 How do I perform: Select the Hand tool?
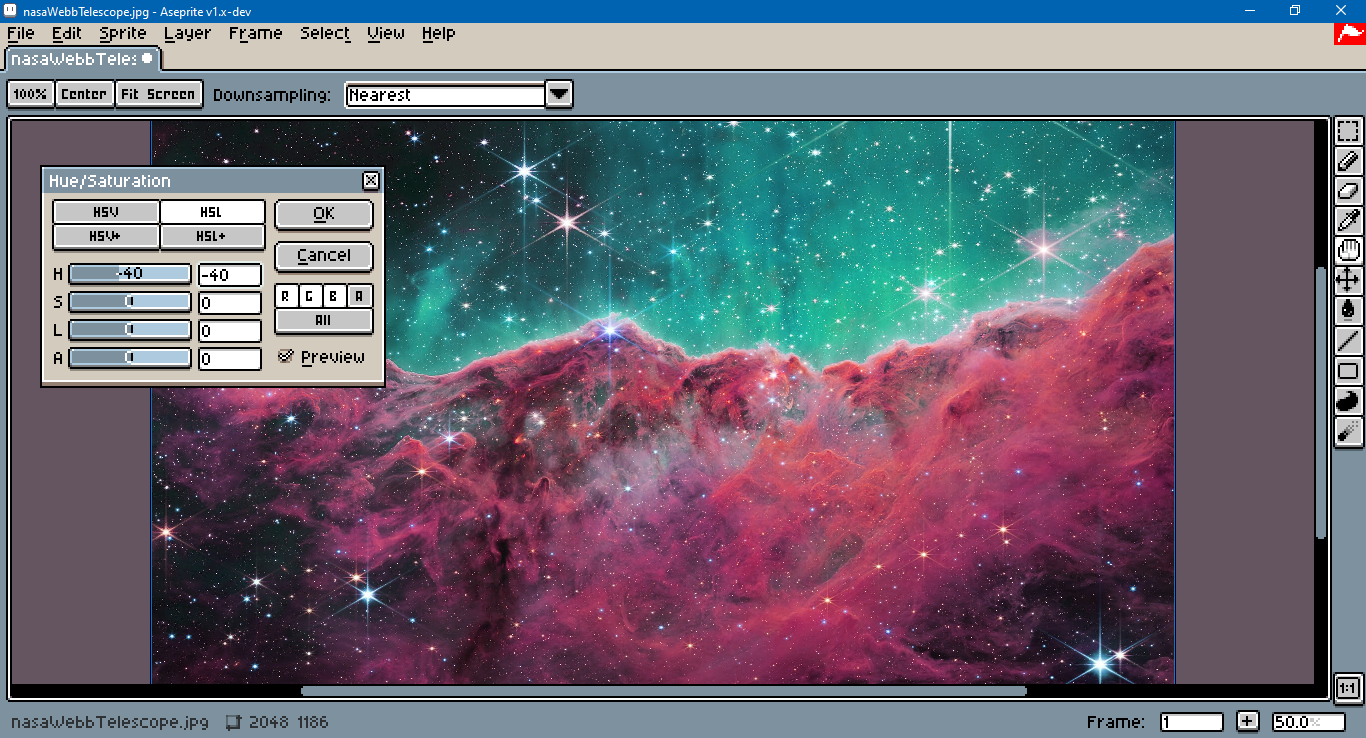[1348, 250]
